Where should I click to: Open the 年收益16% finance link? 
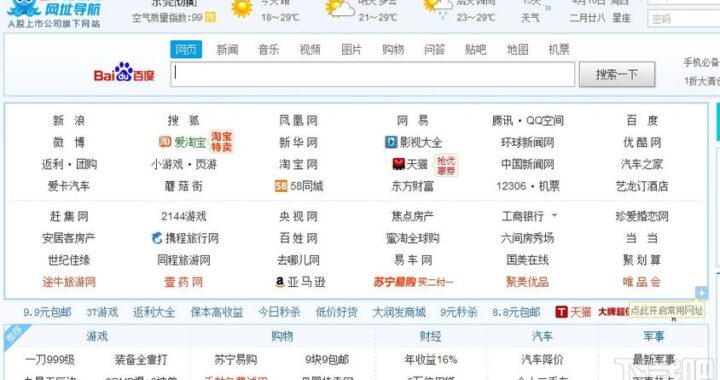[431, 359]
